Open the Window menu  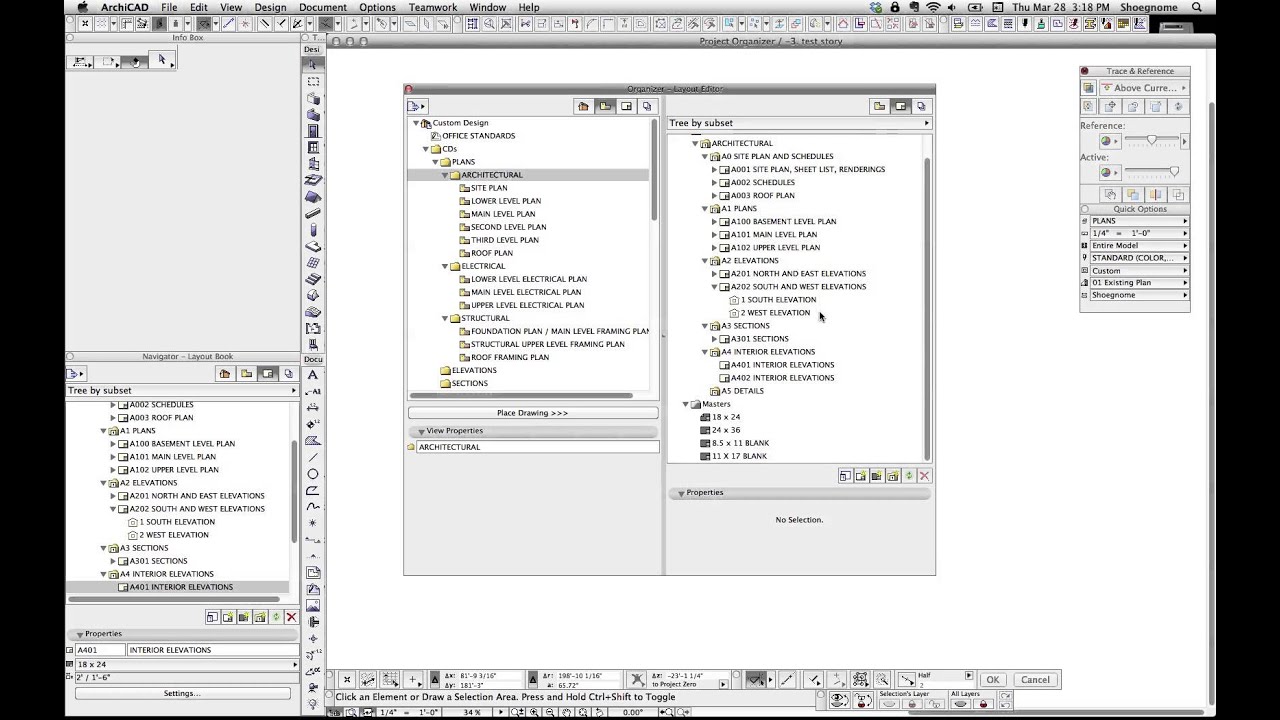click(487, 7)
